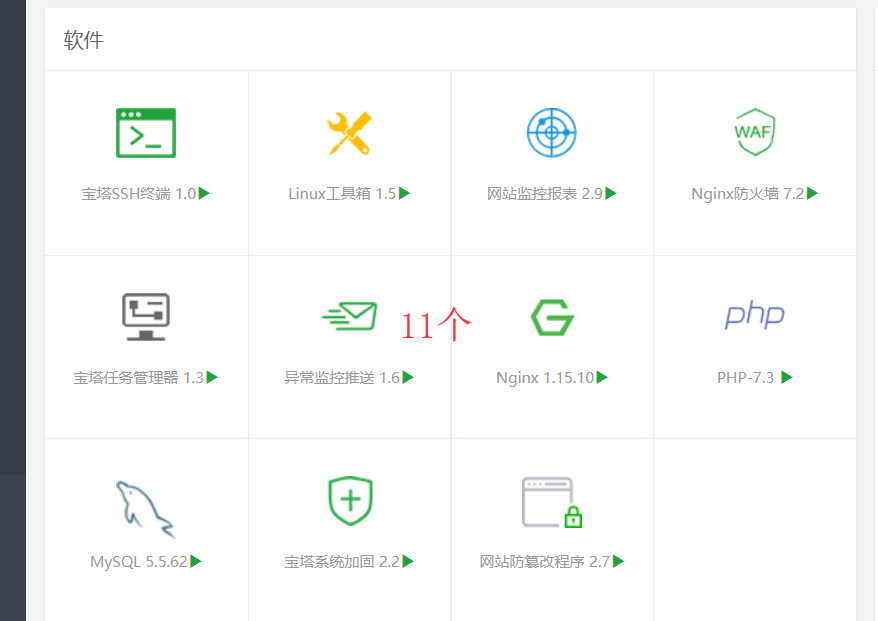Open the 异常监控推送 1.6 label
Screen dimensions: 878x621
pyautogui.click(x=342, y=378)
